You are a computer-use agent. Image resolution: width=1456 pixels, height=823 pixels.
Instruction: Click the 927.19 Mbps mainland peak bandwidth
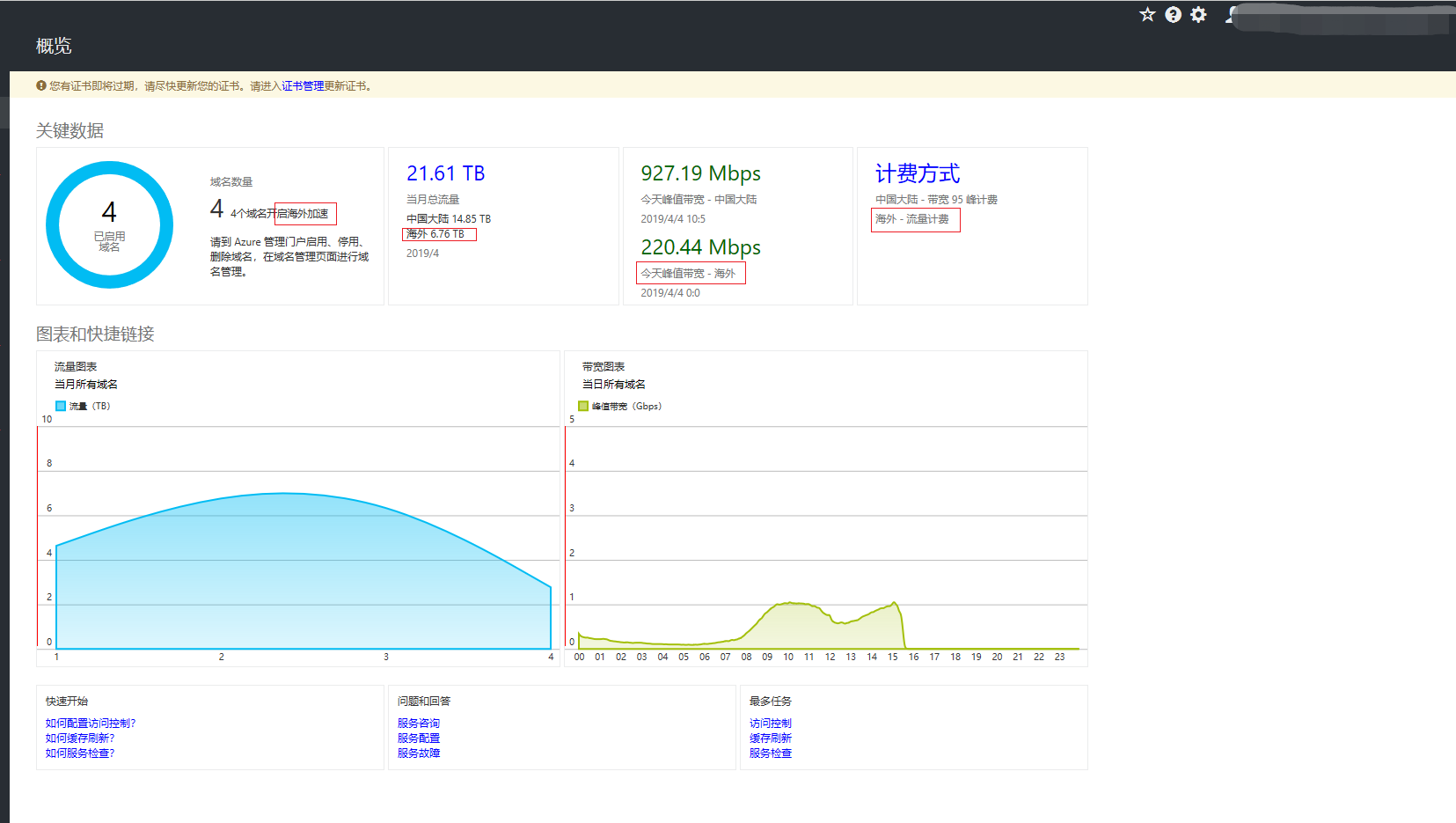pos(701,173)
